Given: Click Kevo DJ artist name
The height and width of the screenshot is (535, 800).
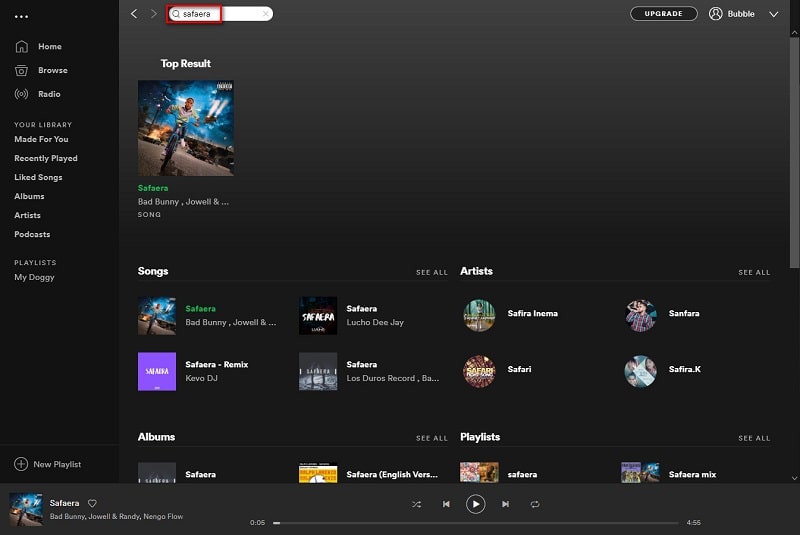Looking at the screenshot, I should pos(201,378).
